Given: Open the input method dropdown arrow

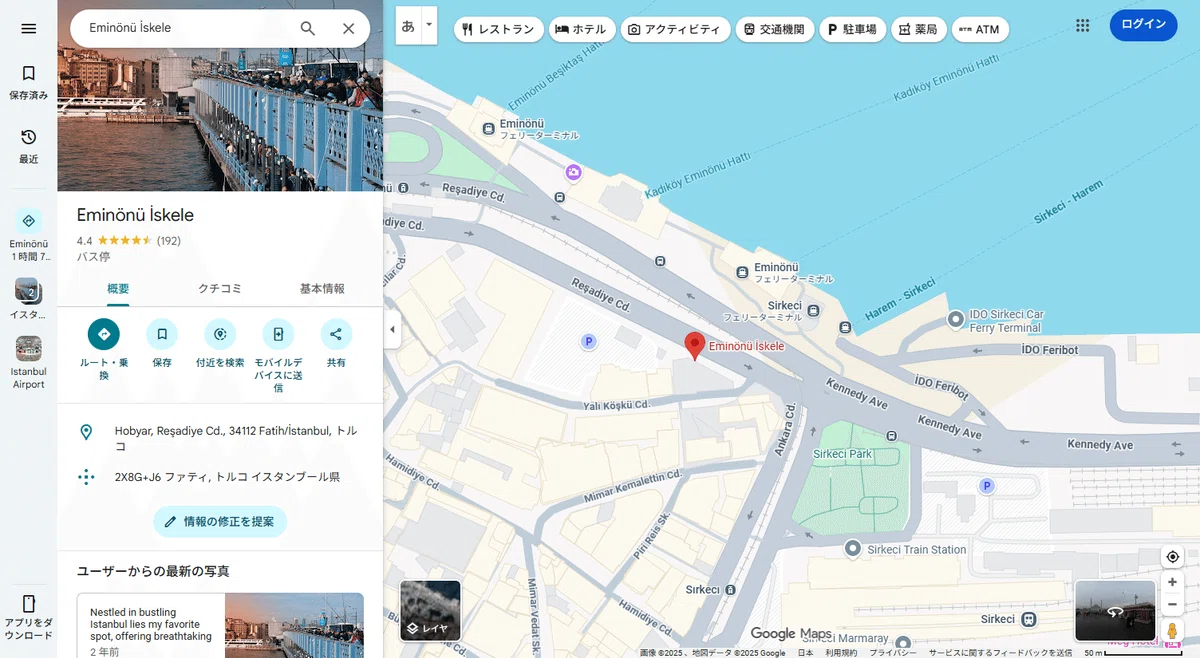Looking at the screenshot, I should [429, 25].
